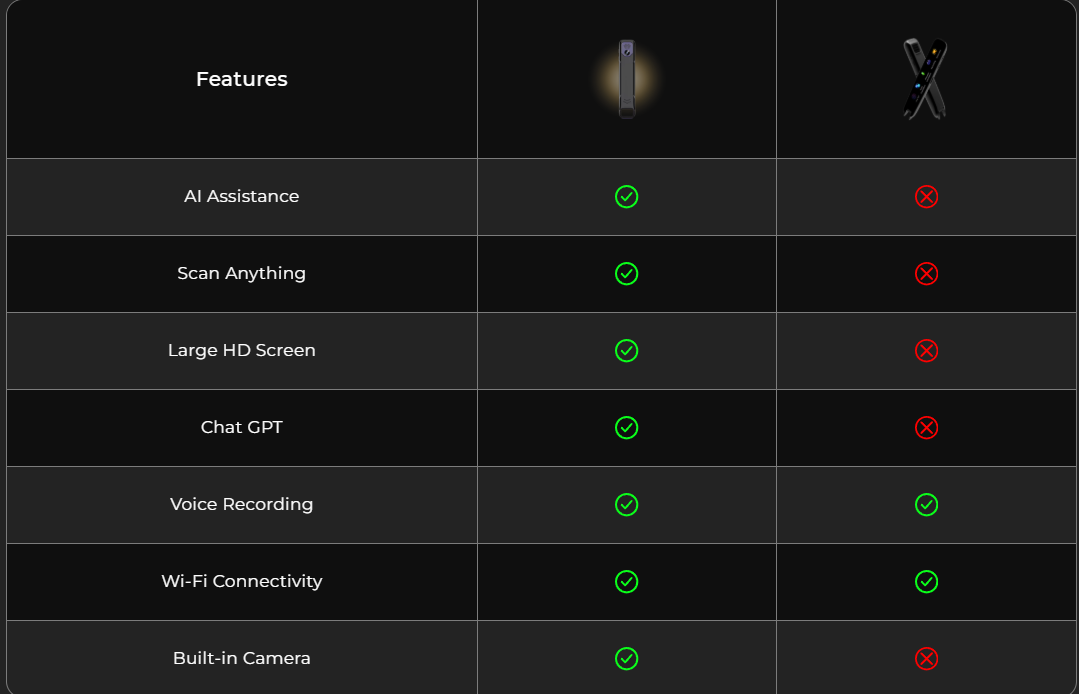Screen dimensions: 1079x694
Task: Click the red cross in the Chat GPT row
Action: point(926,428)
